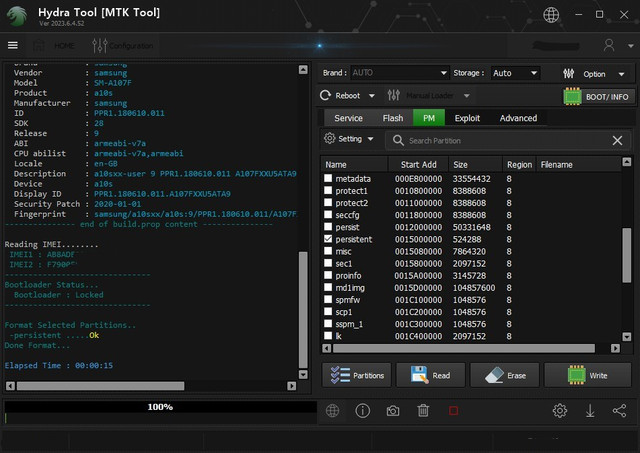The image size is (640, 453).
Task: Click the red stop square icon
Action: 453,411
